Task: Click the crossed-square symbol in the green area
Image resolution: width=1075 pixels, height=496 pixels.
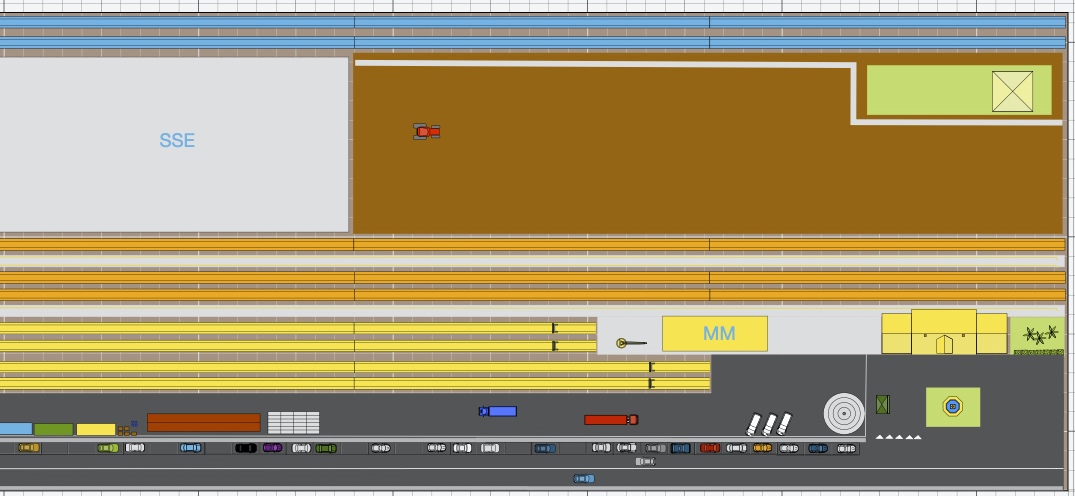Action: click(x=1012, y=92)
